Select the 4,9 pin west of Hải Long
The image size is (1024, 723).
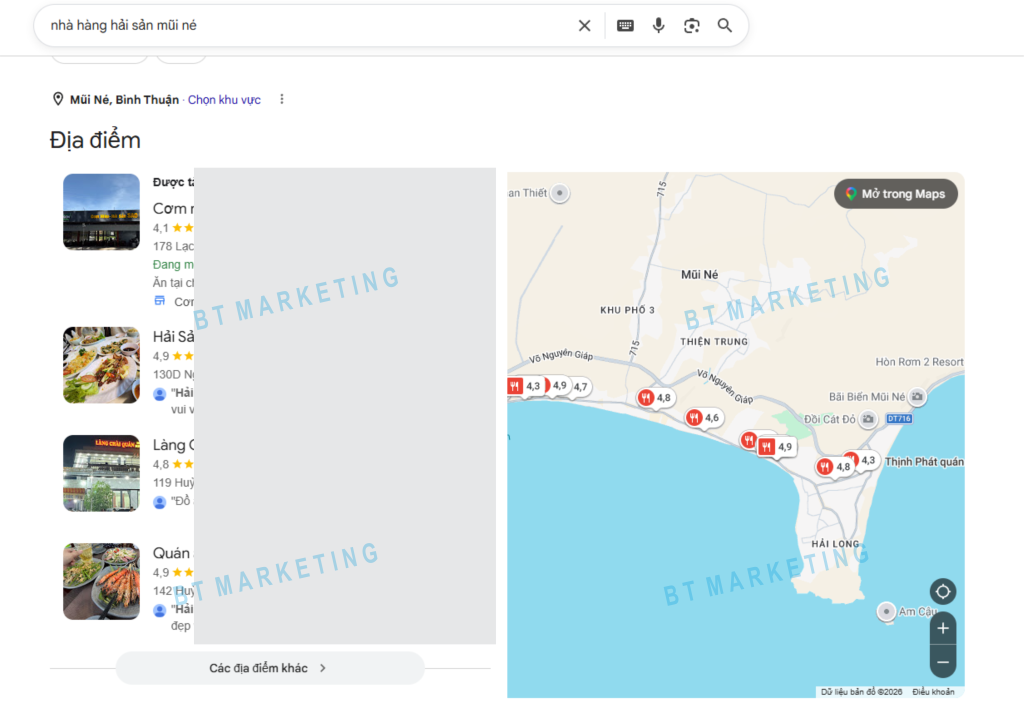[776, 447]
